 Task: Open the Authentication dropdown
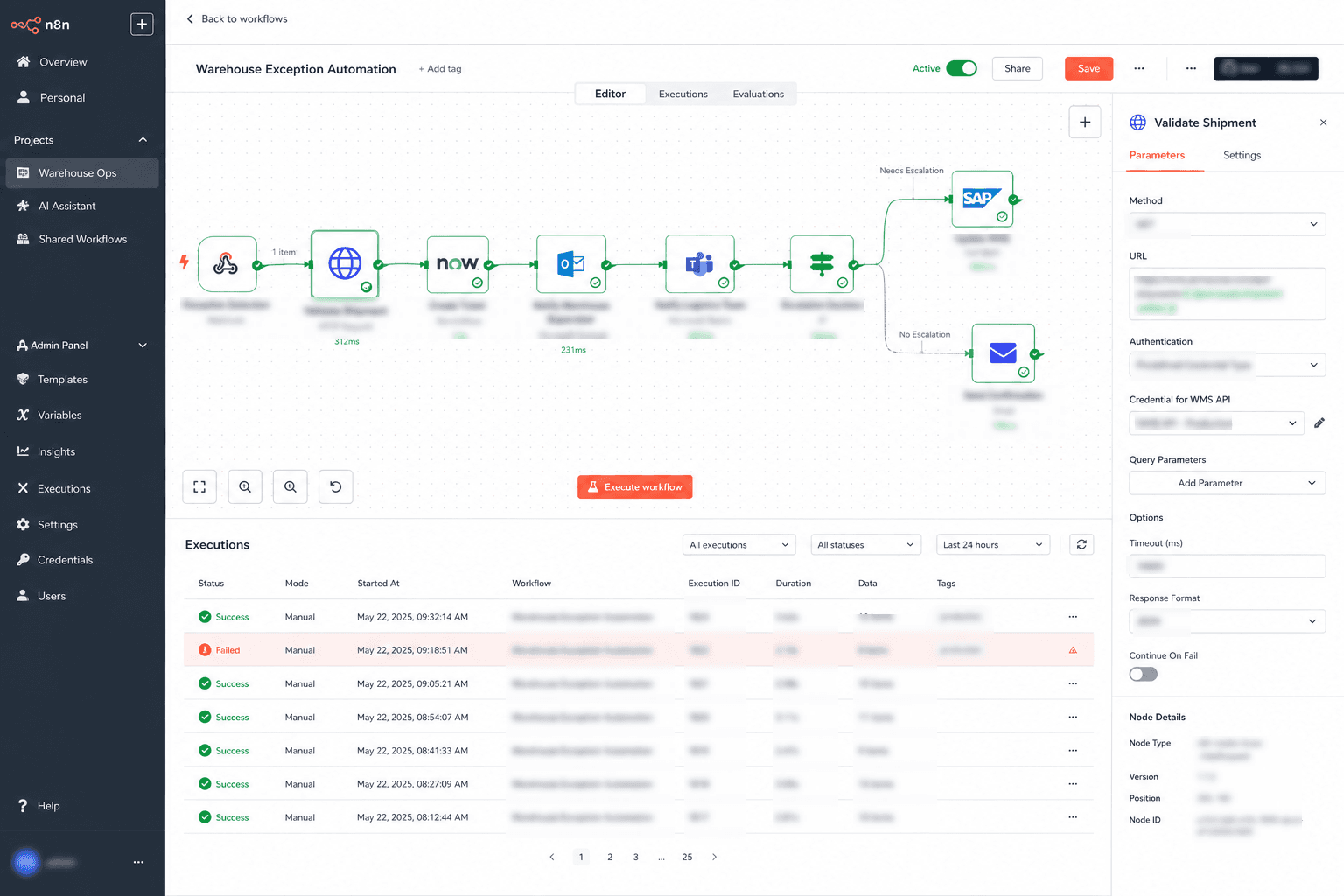coord(1227,365)
